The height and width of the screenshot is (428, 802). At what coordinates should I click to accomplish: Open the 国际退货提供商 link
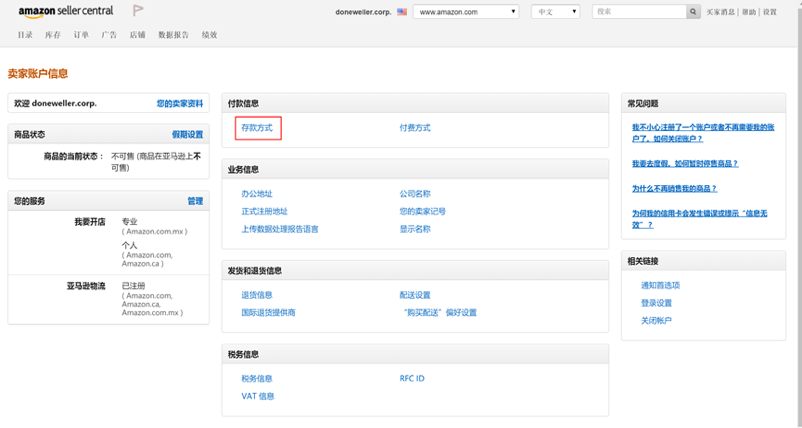point(269,312)
